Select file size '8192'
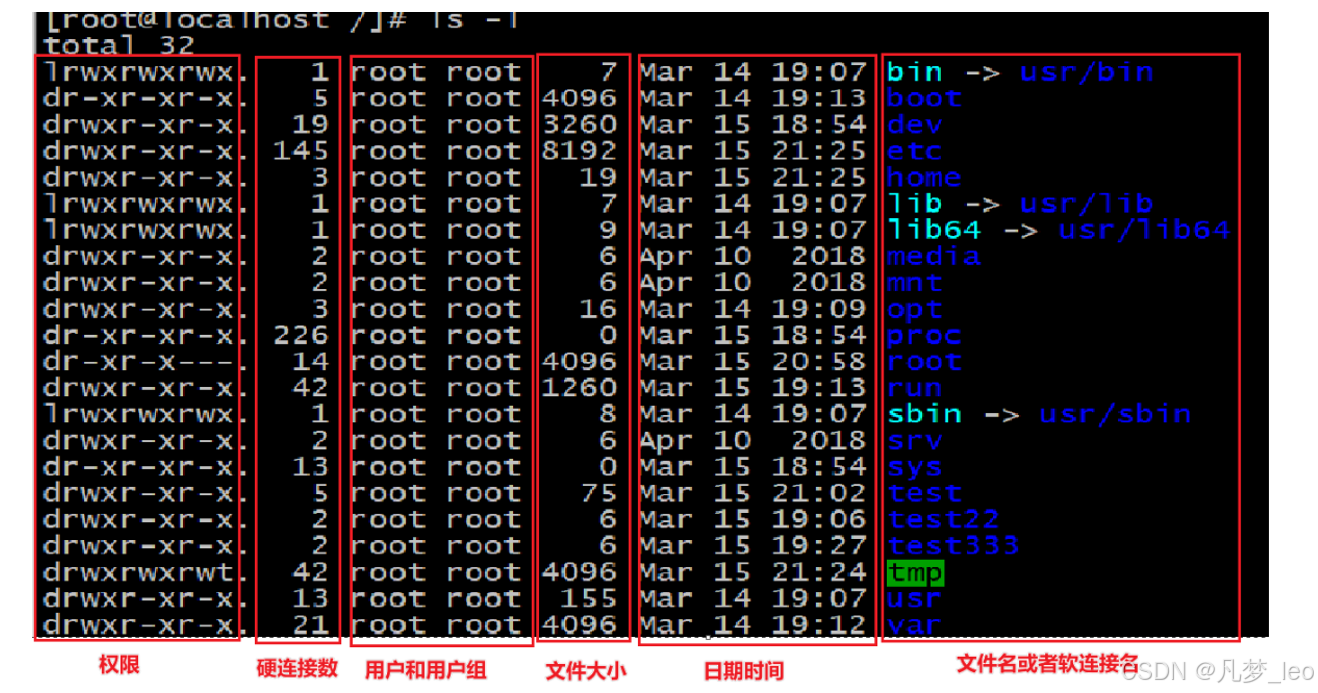Screen dimensions: 1318x693 click(x=580, y=151)
